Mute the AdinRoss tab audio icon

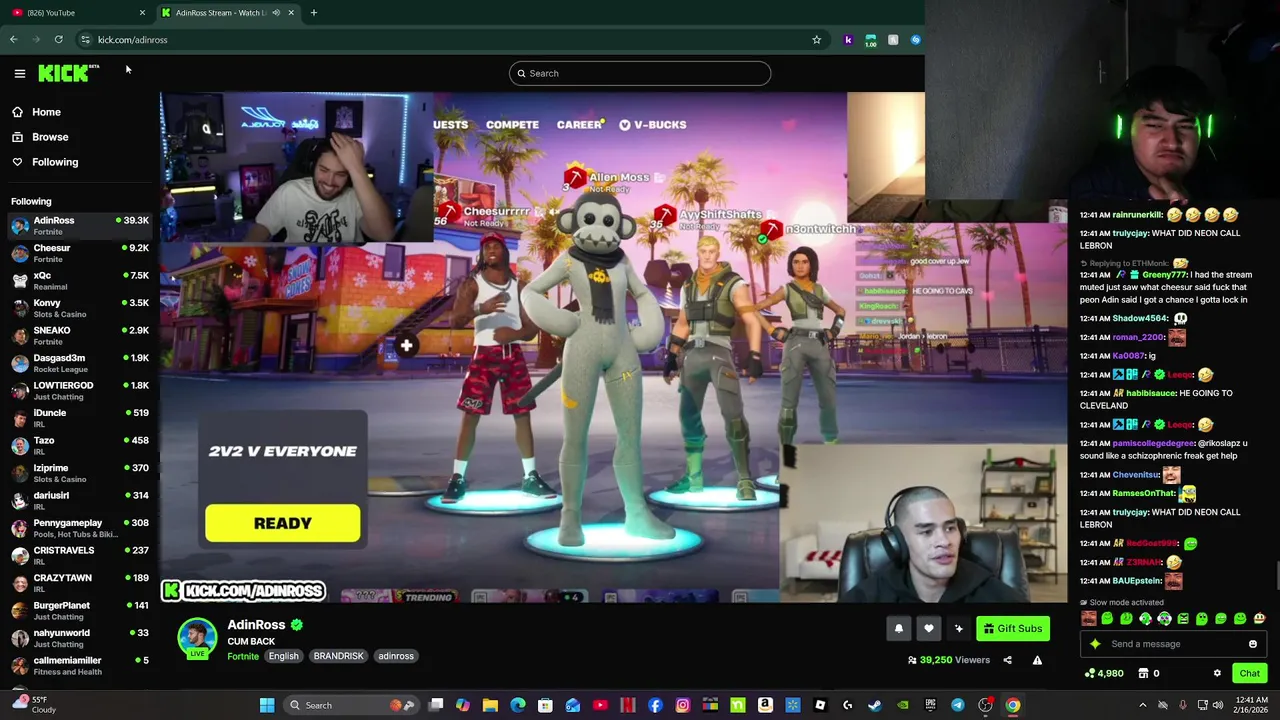276,13
